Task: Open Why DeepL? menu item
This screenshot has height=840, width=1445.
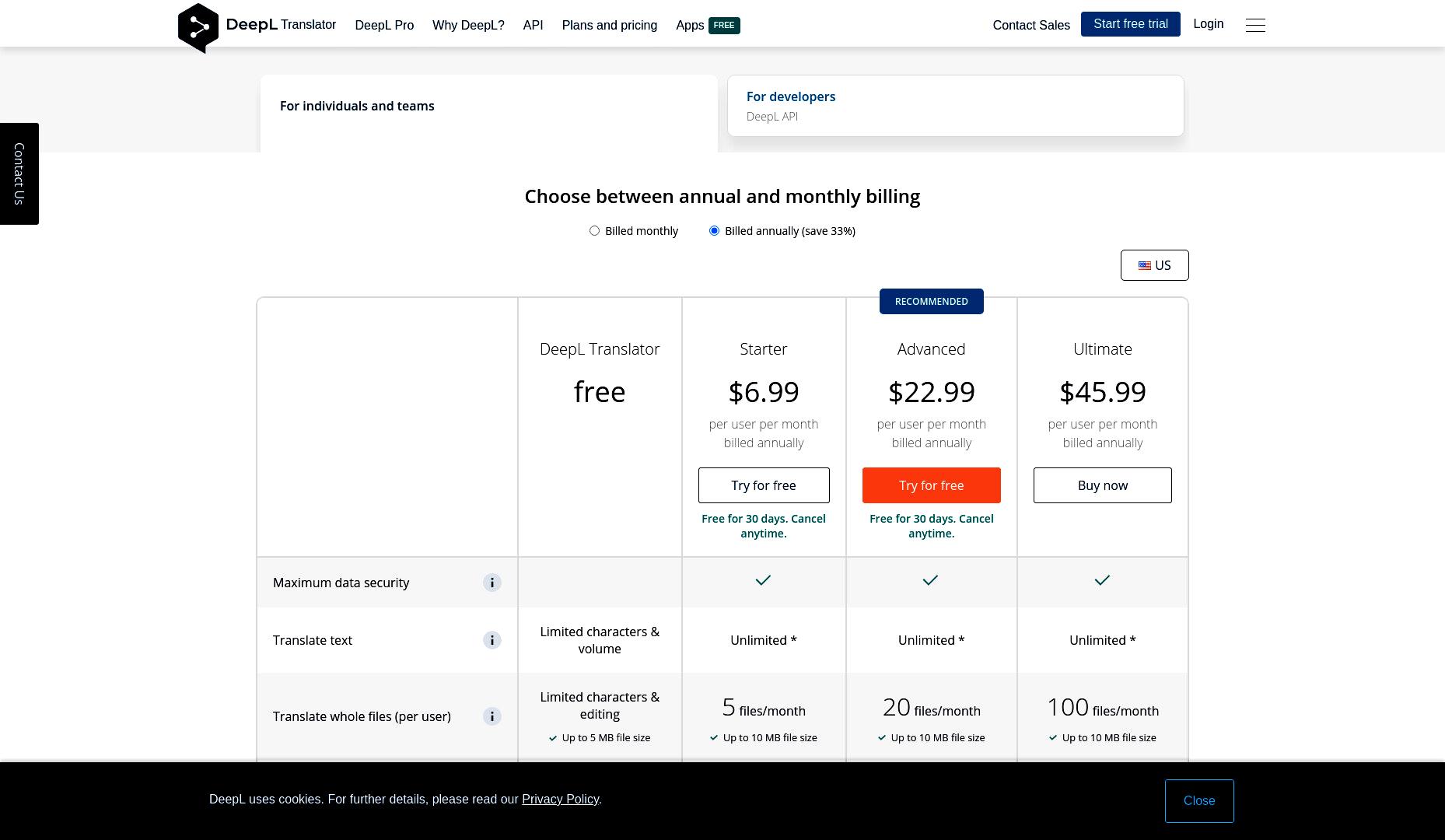Action: tap(468, 26)
